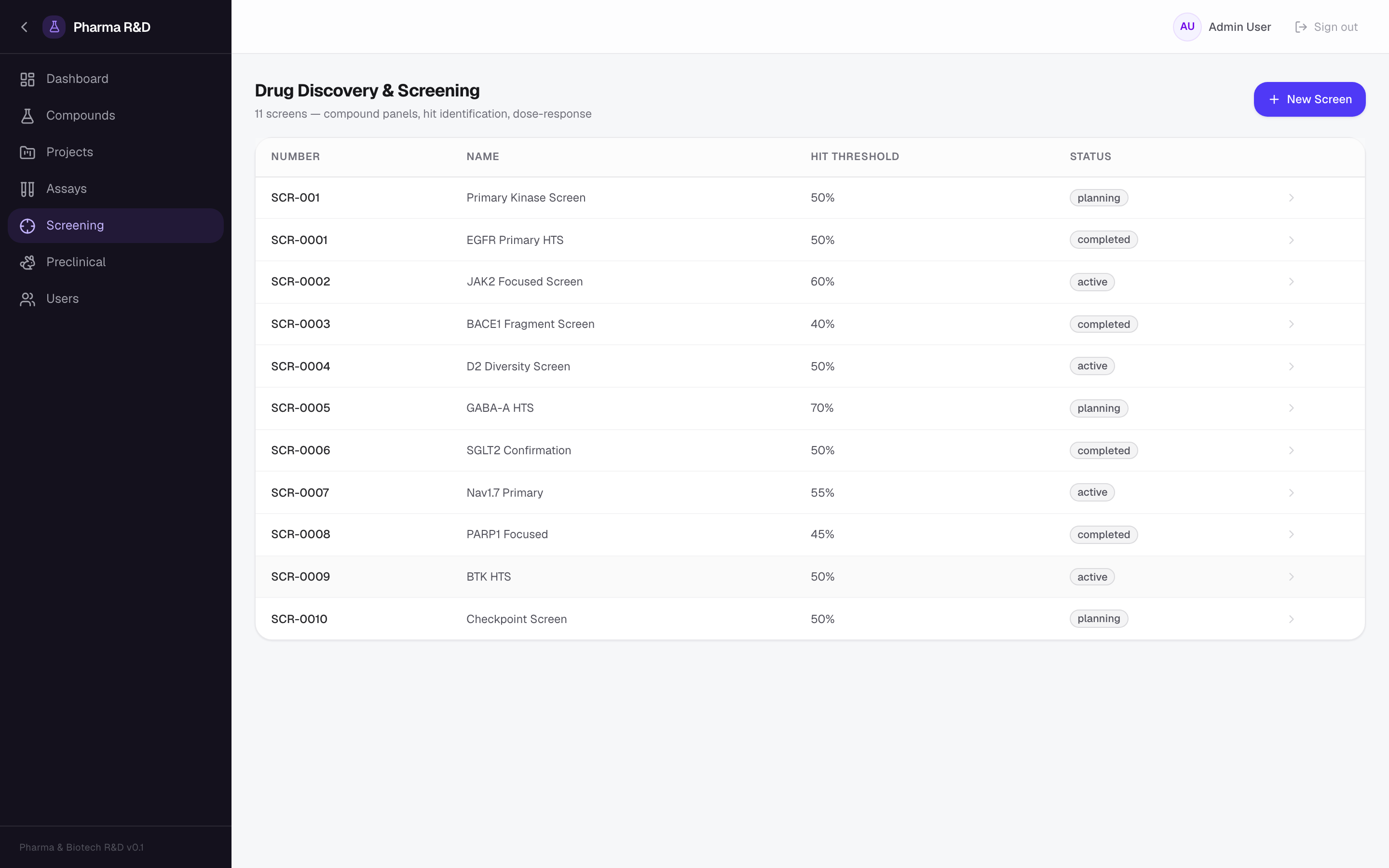Viewport: 1389px width, 868px height.
Task: Click the sign out arrow icon
Action: click(x=1301, y=27)
